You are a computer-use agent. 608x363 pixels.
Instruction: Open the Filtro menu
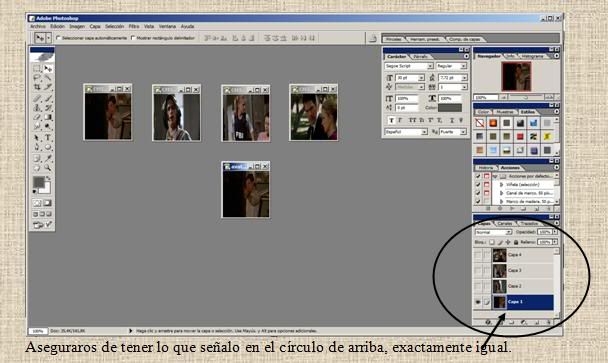coord(134,26)
